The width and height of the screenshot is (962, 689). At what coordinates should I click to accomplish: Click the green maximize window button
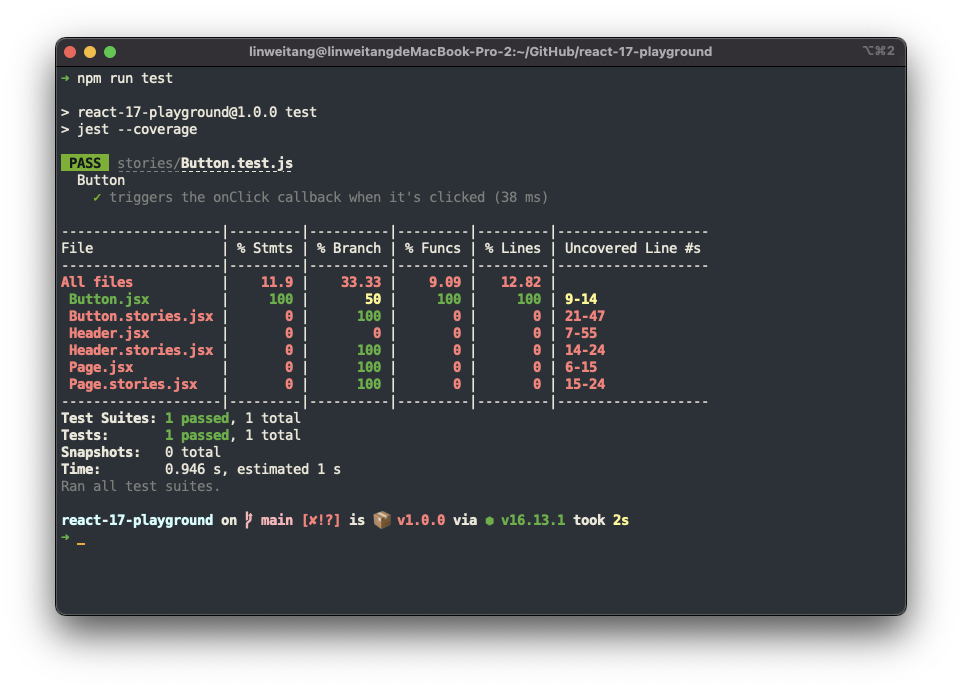[110, 52]
